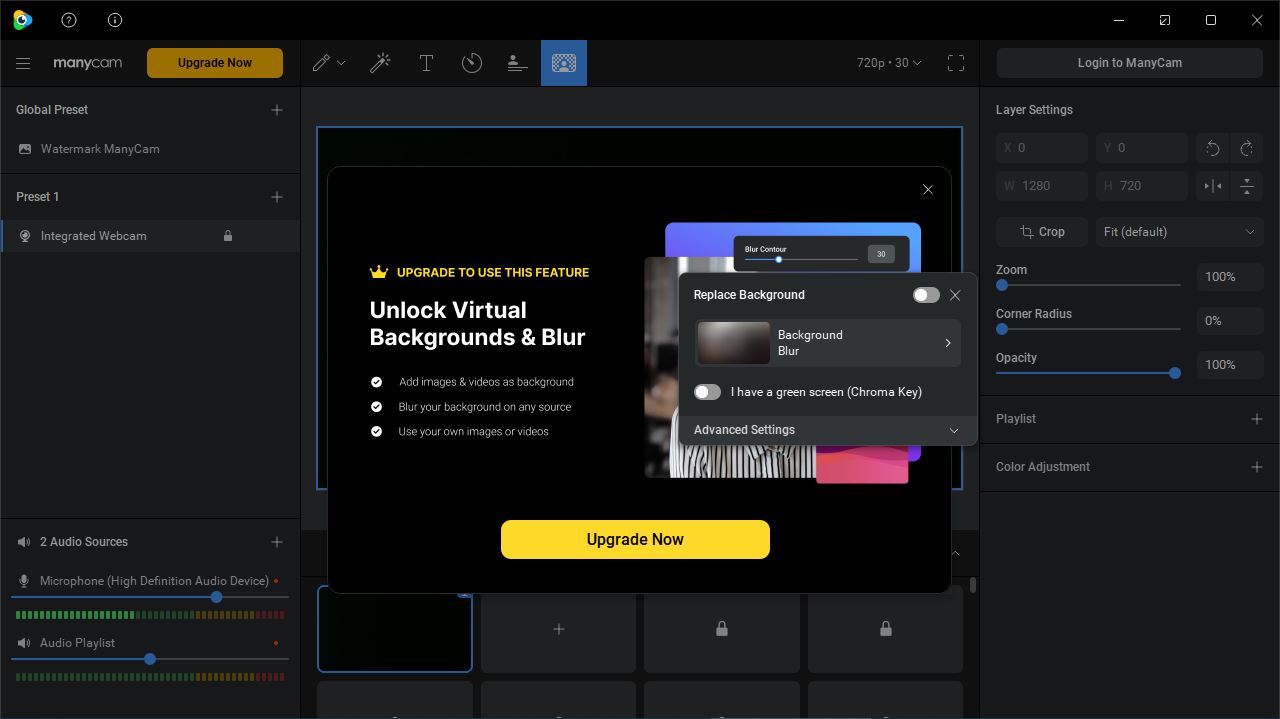This screenshot has width=1280, height=719.
Task: Click the ManyCam colorful app logo
Action: (22, 20)
